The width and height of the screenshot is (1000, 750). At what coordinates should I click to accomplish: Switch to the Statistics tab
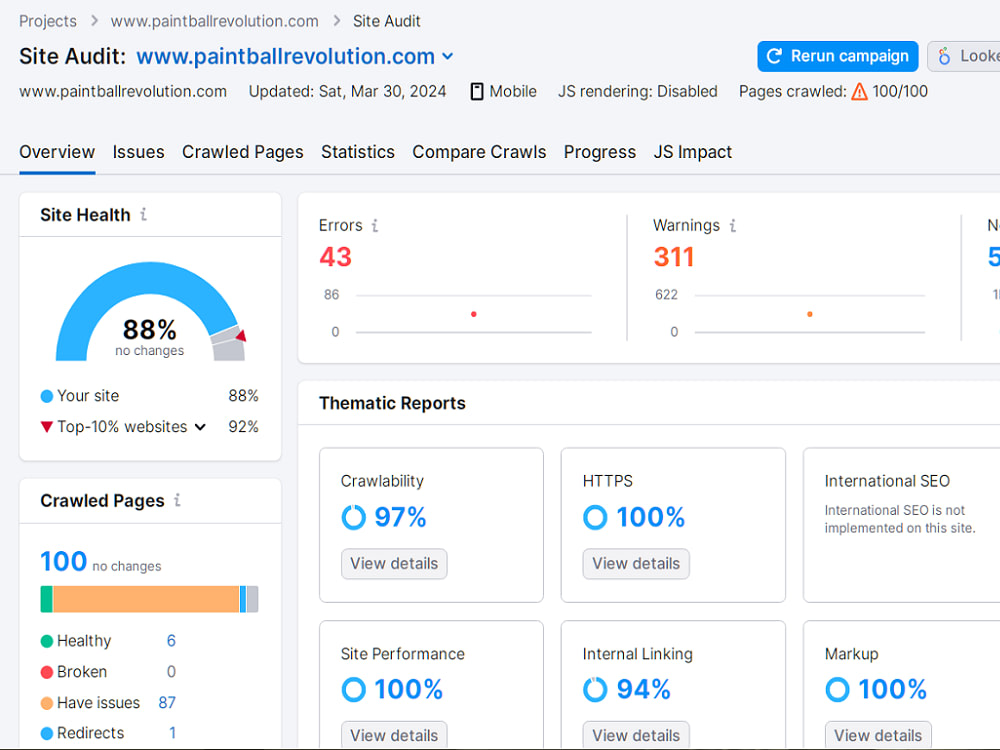click(358, 152)
